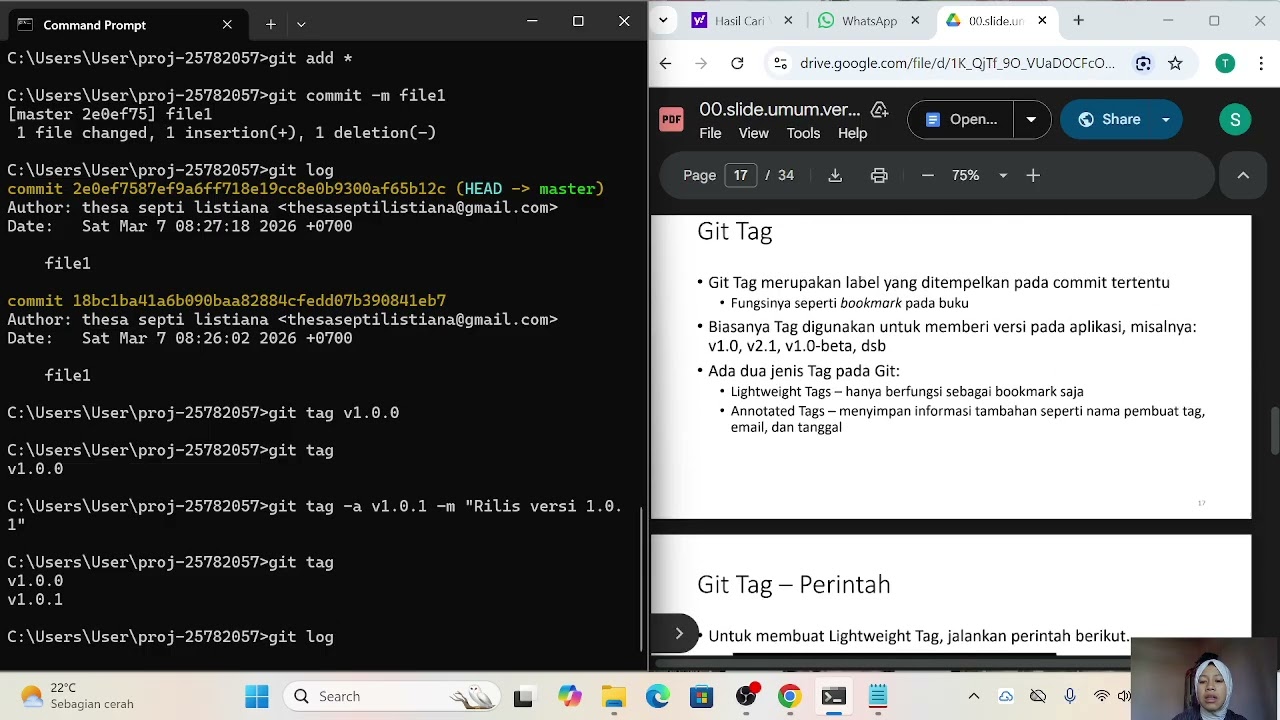Open the Chrome profile avatar labeled T
1280x720 pixels.
[x=1225, y=63]
